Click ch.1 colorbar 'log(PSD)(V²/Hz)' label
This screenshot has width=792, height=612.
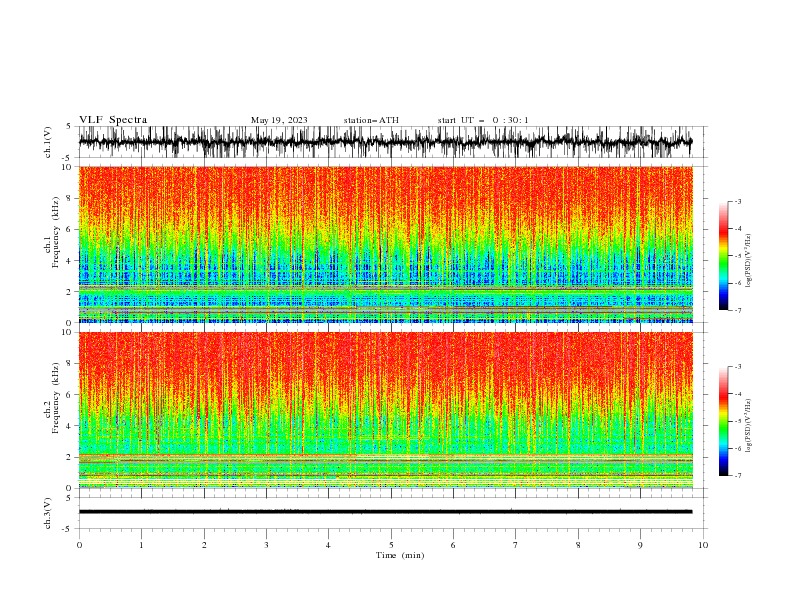(749, 261)
